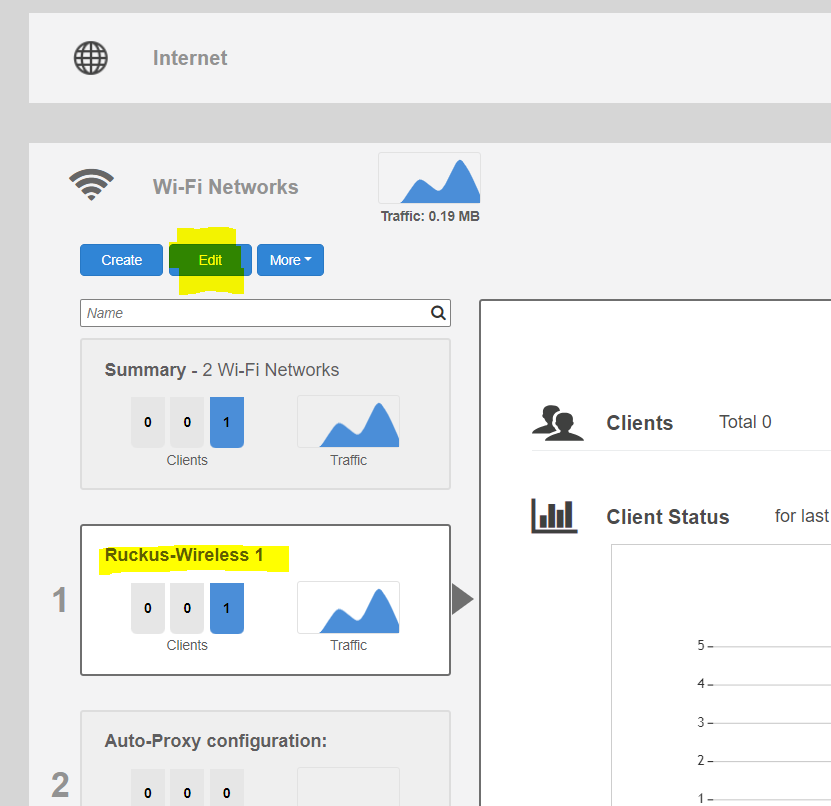Click the Wi-Fi Networks section heading
The width and height of the screenshot is (831, 806).
click(225, 187)
